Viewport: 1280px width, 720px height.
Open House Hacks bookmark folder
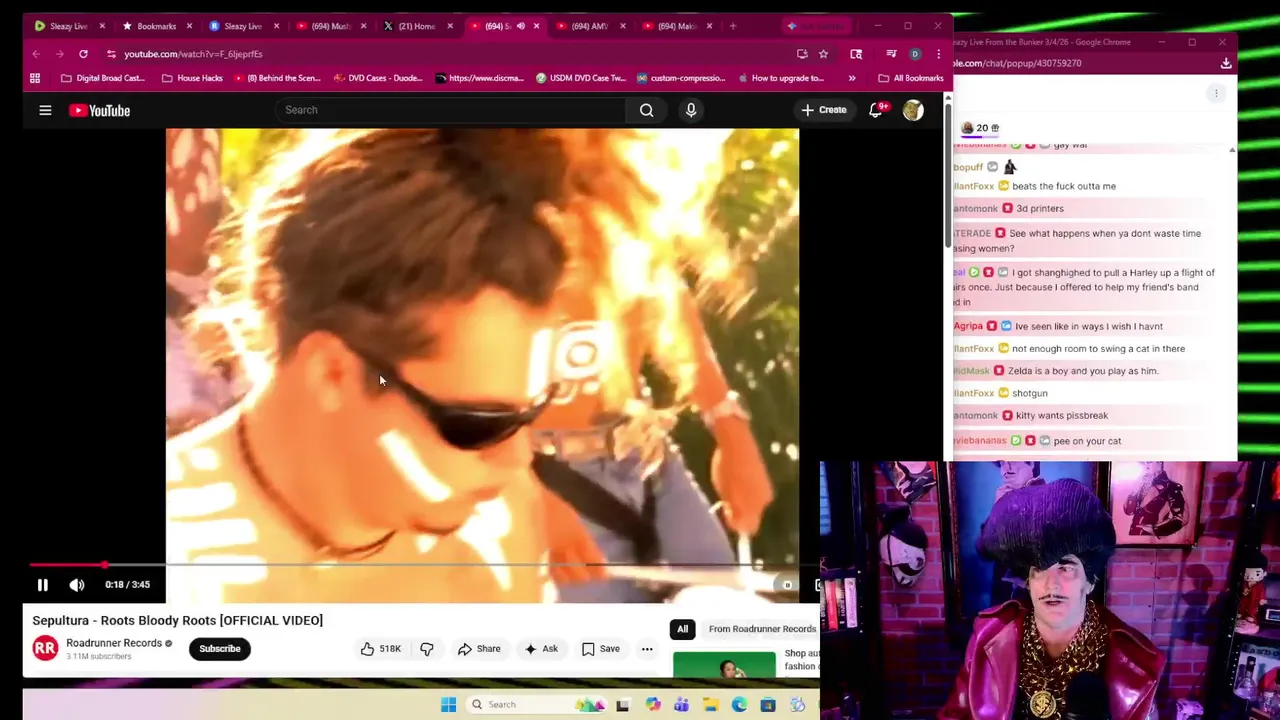pyautogui.click(x=191, y=78)
